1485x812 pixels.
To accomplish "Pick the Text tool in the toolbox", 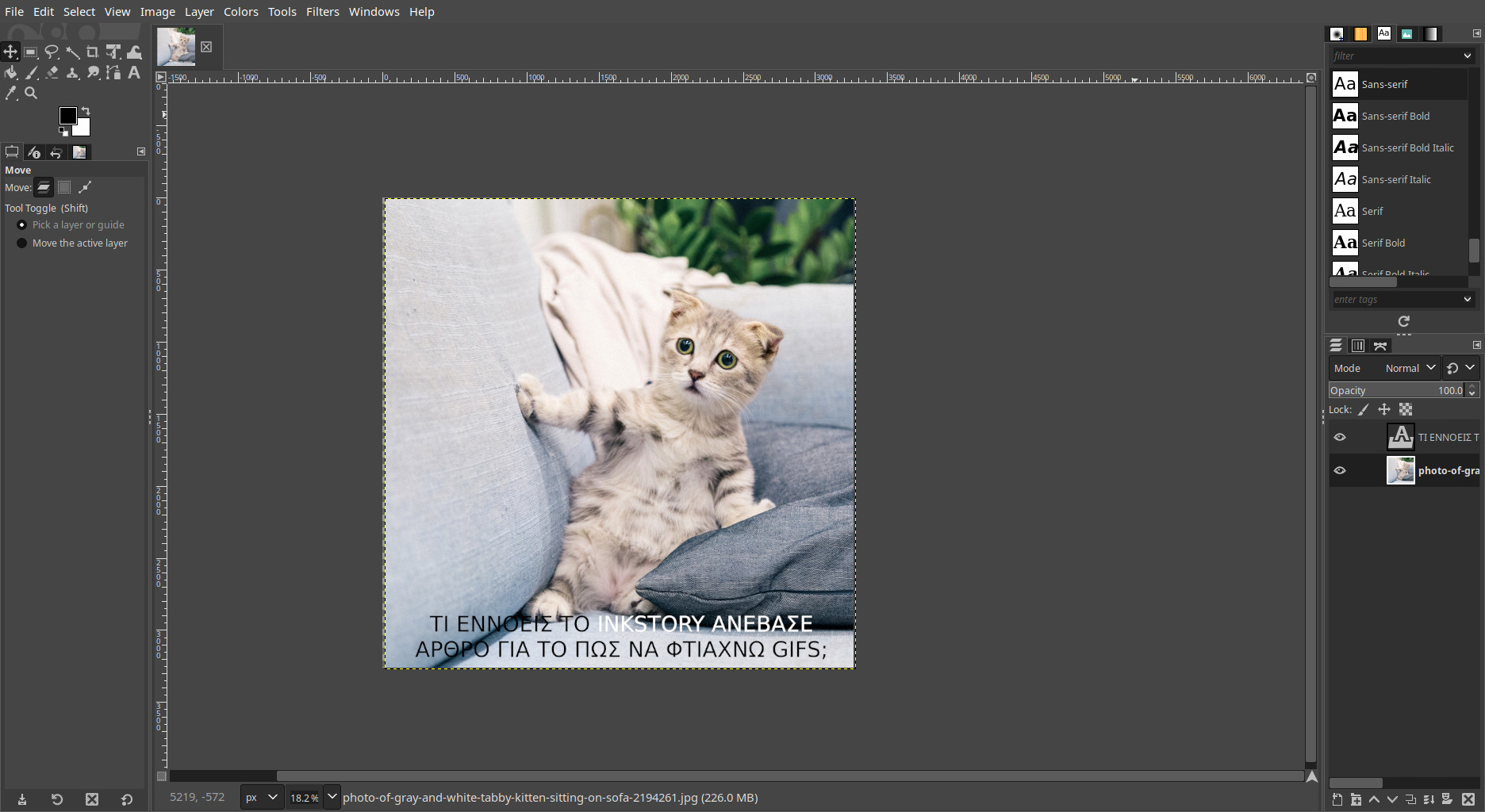I will (134, 73).
